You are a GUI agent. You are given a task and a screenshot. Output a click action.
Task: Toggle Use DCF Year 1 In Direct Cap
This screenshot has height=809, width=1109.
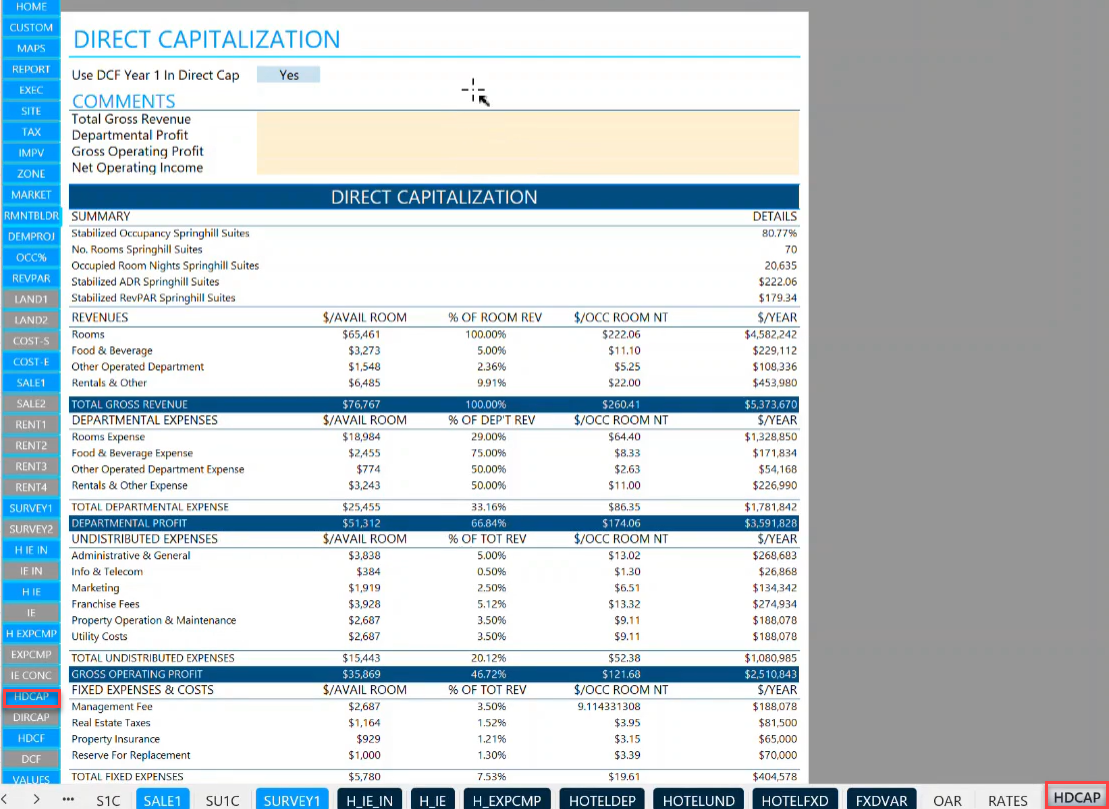[x=288, y=74]
